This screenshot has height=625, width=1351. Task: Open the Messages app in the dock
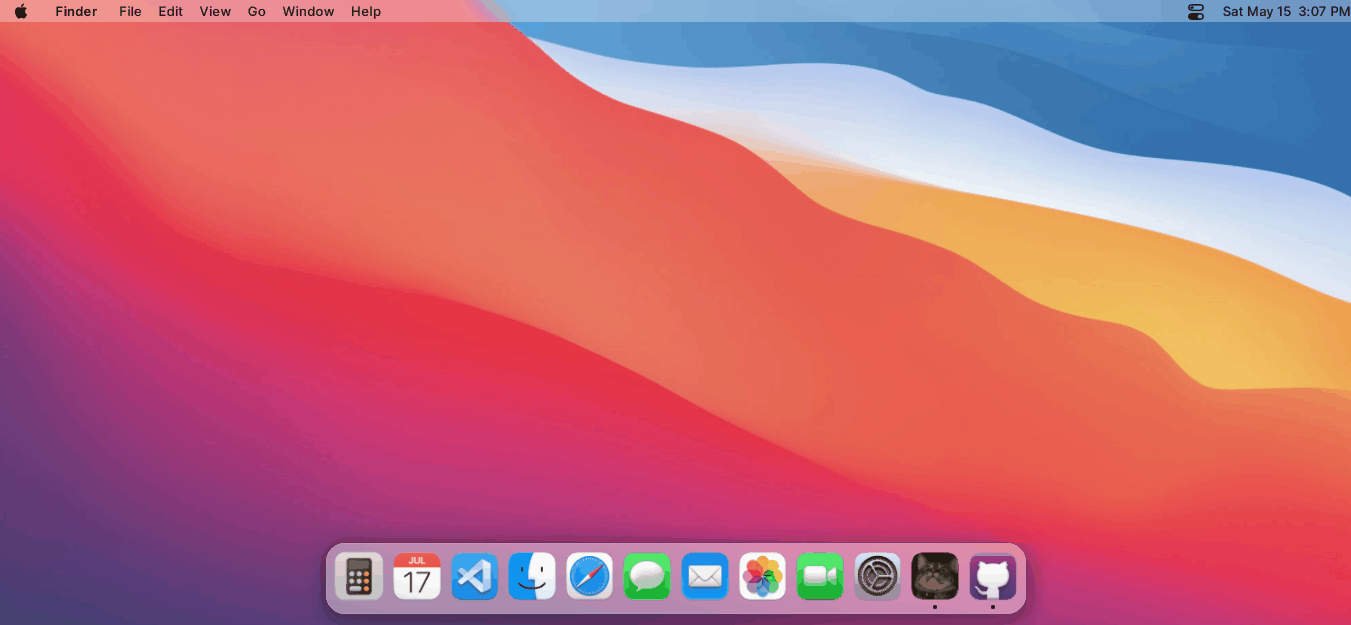tap(647, 577)
